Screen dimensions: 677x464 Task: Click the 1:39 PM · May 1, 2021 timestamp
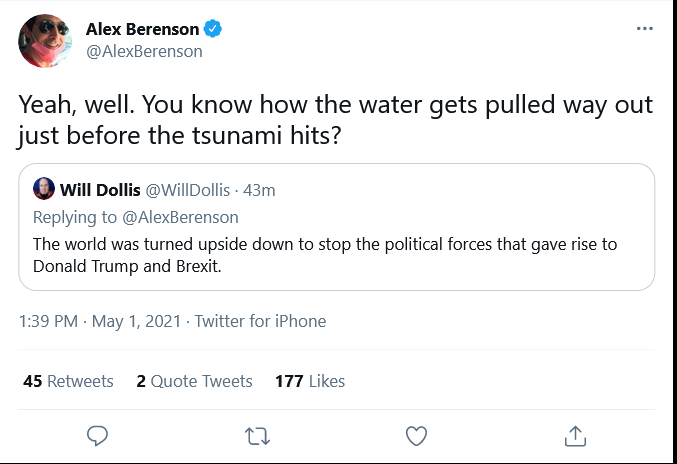[100, 321]
